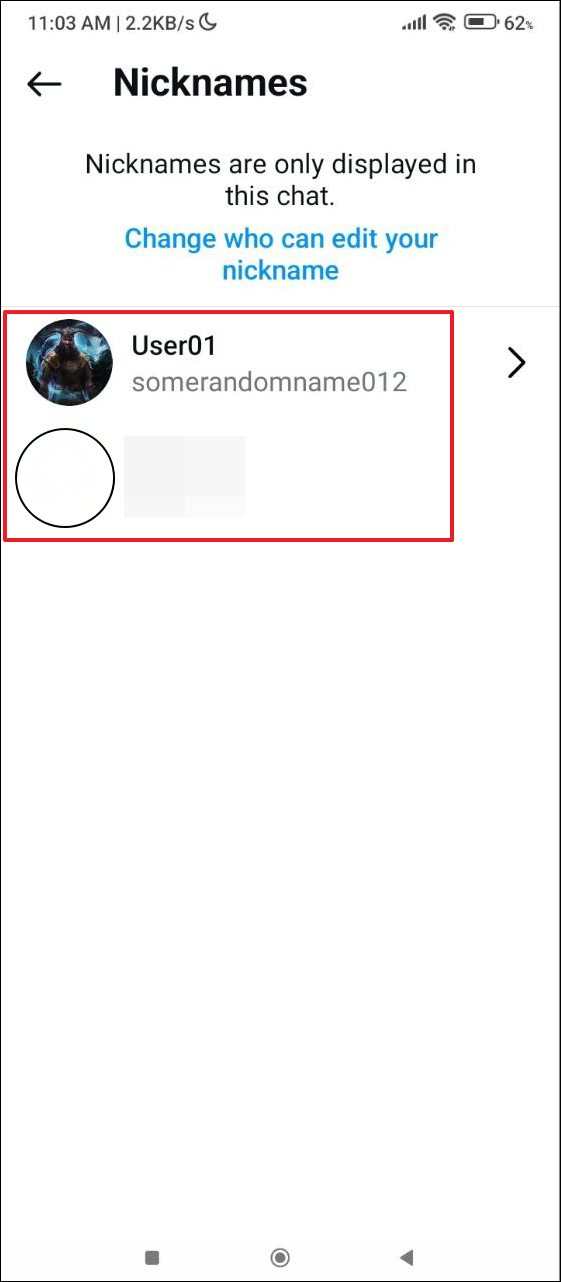Go back using the top-left arrow
561x1282 pixels.
pos(44,84)
